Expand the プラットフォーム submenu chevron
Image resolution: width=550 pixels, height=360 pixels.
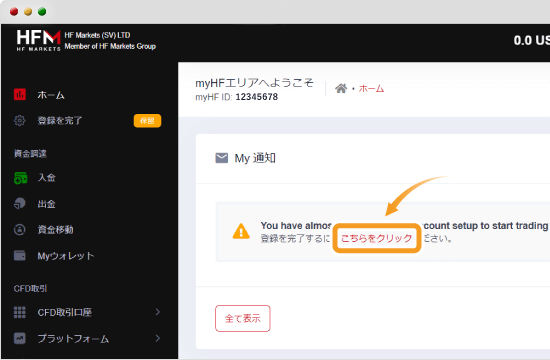[158, 338]
